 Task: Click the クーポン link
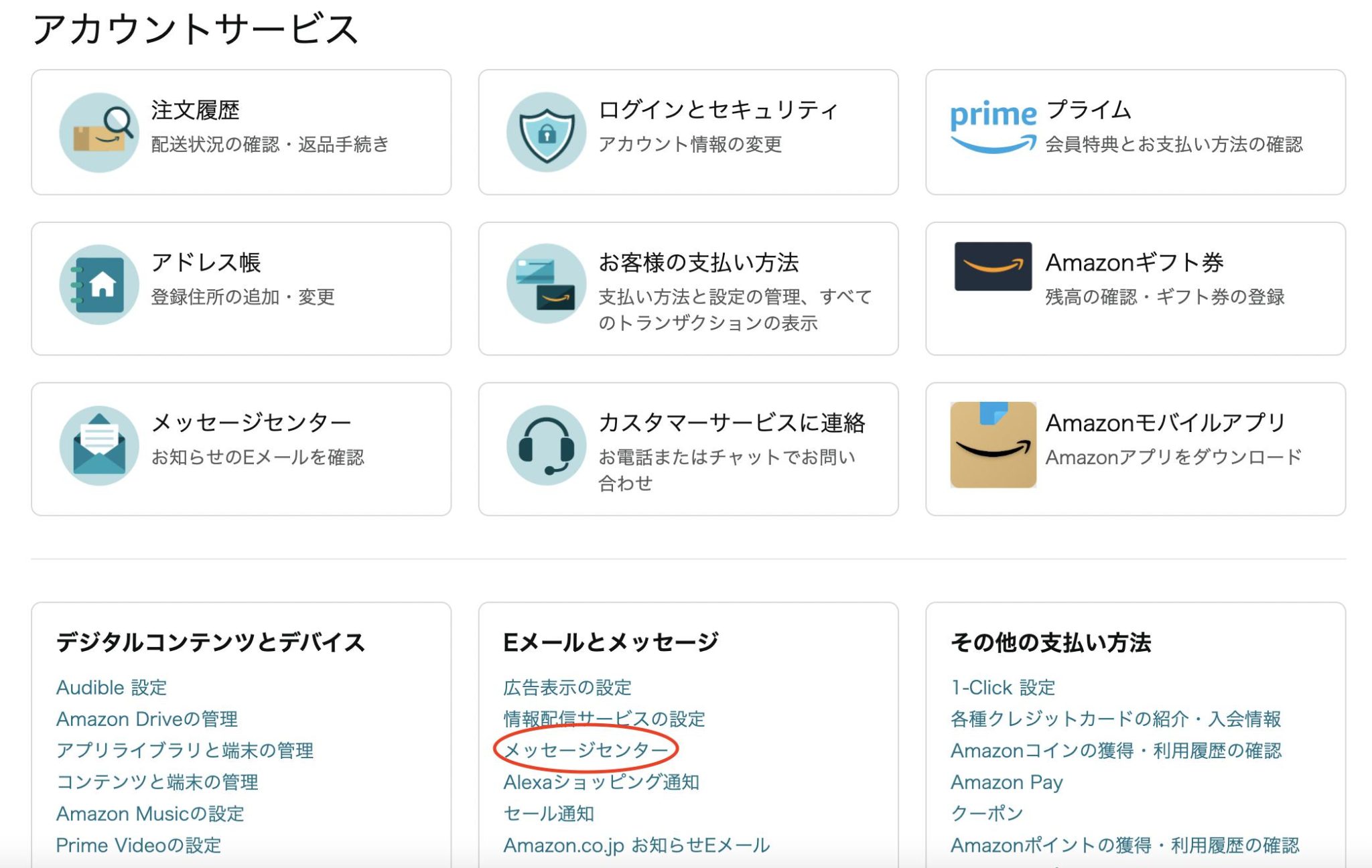987,814
